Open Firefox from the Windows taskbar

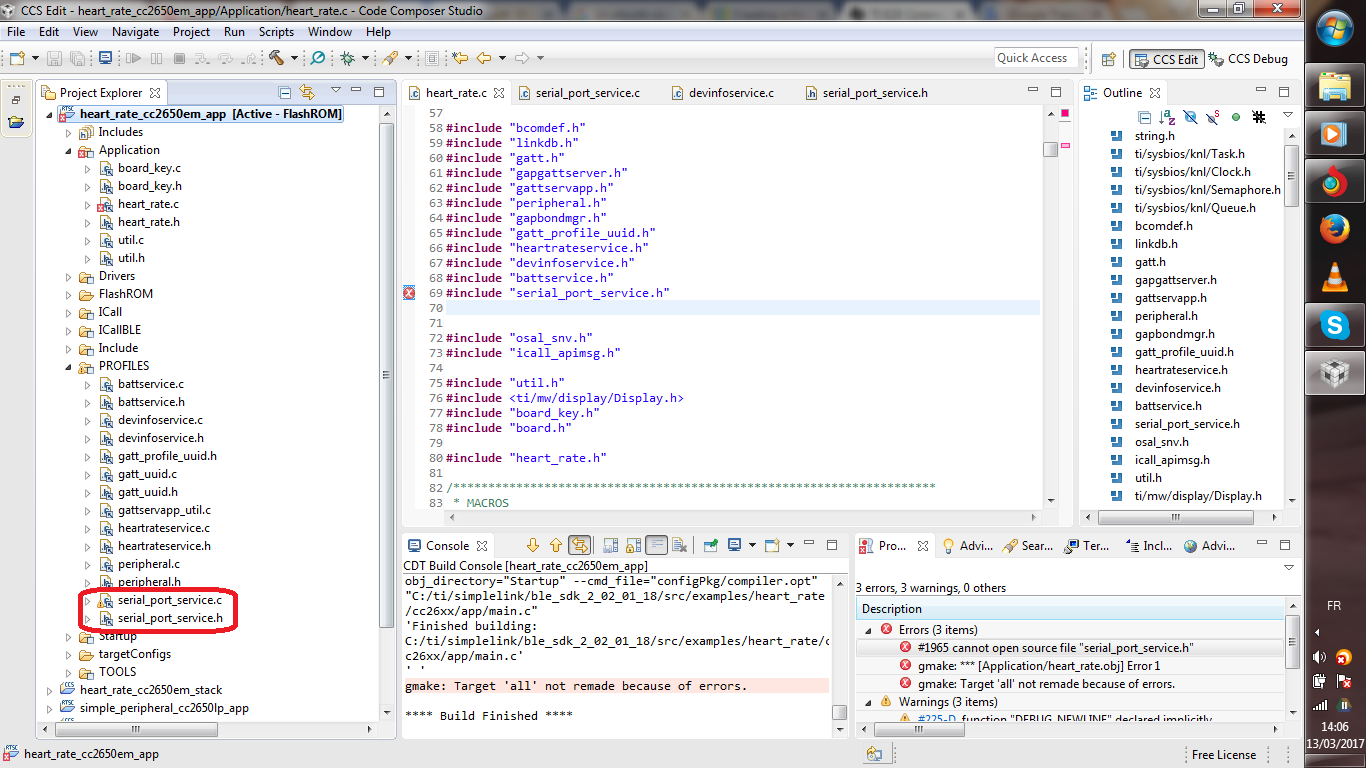[1334, 230]
